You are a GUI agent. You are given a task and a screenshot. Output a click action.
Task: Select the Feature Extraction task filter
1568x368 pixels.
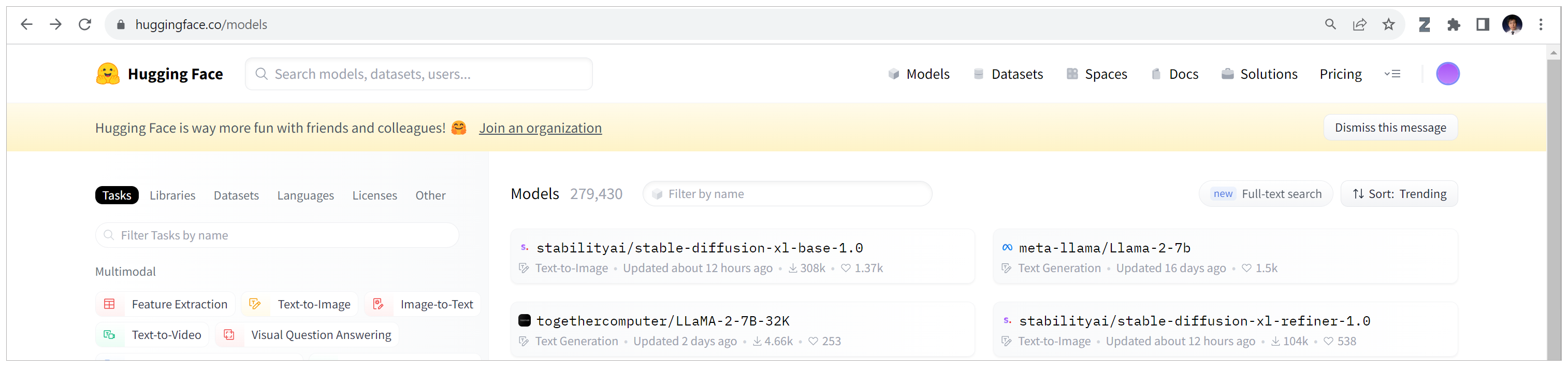(x=166, y=304)
